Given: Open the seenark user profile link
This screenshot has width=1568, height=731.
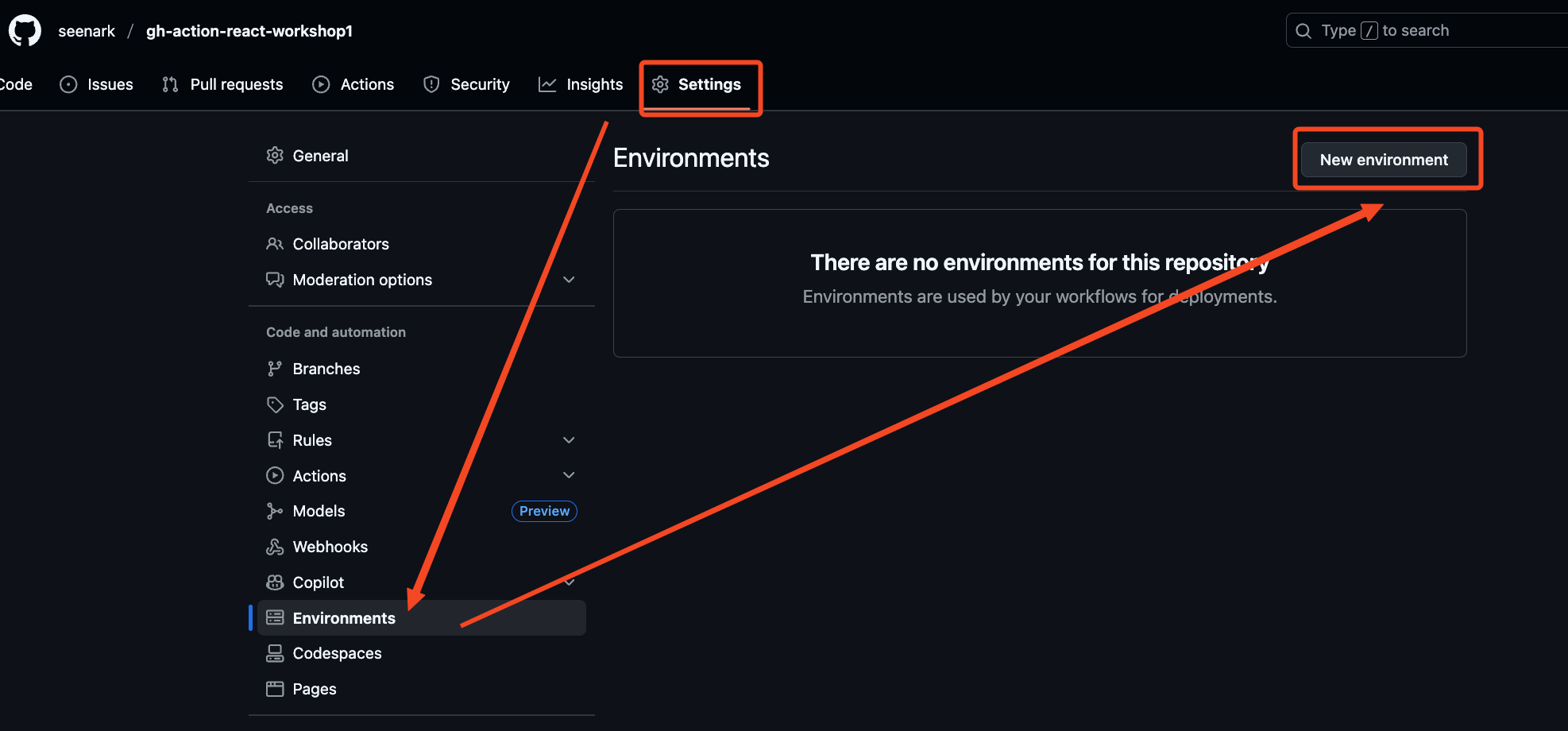Looking at the screenshot, I should pos(87,31).
